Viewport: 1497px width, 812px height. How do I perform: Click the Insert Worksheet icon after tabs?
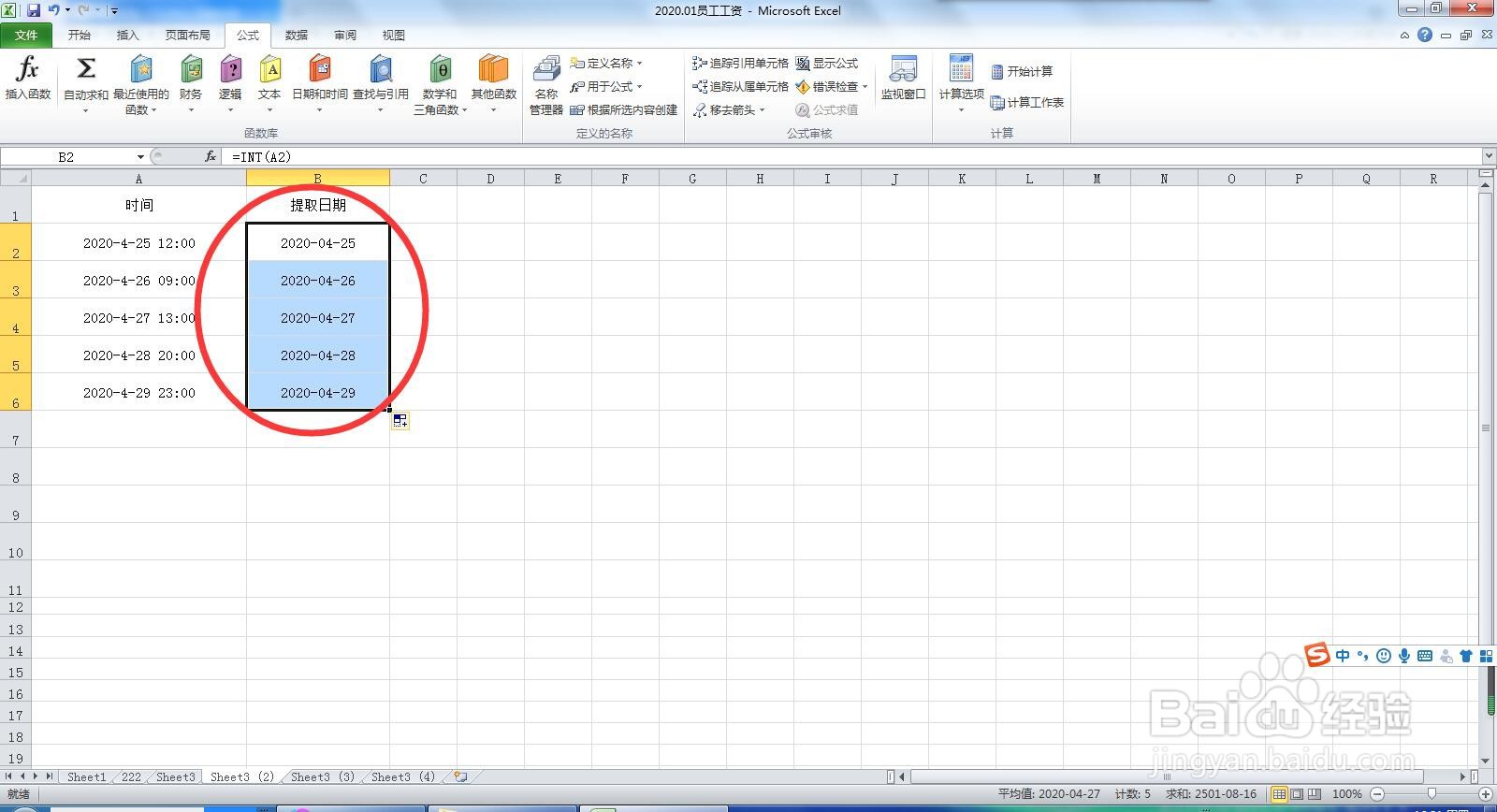[460, 776]
